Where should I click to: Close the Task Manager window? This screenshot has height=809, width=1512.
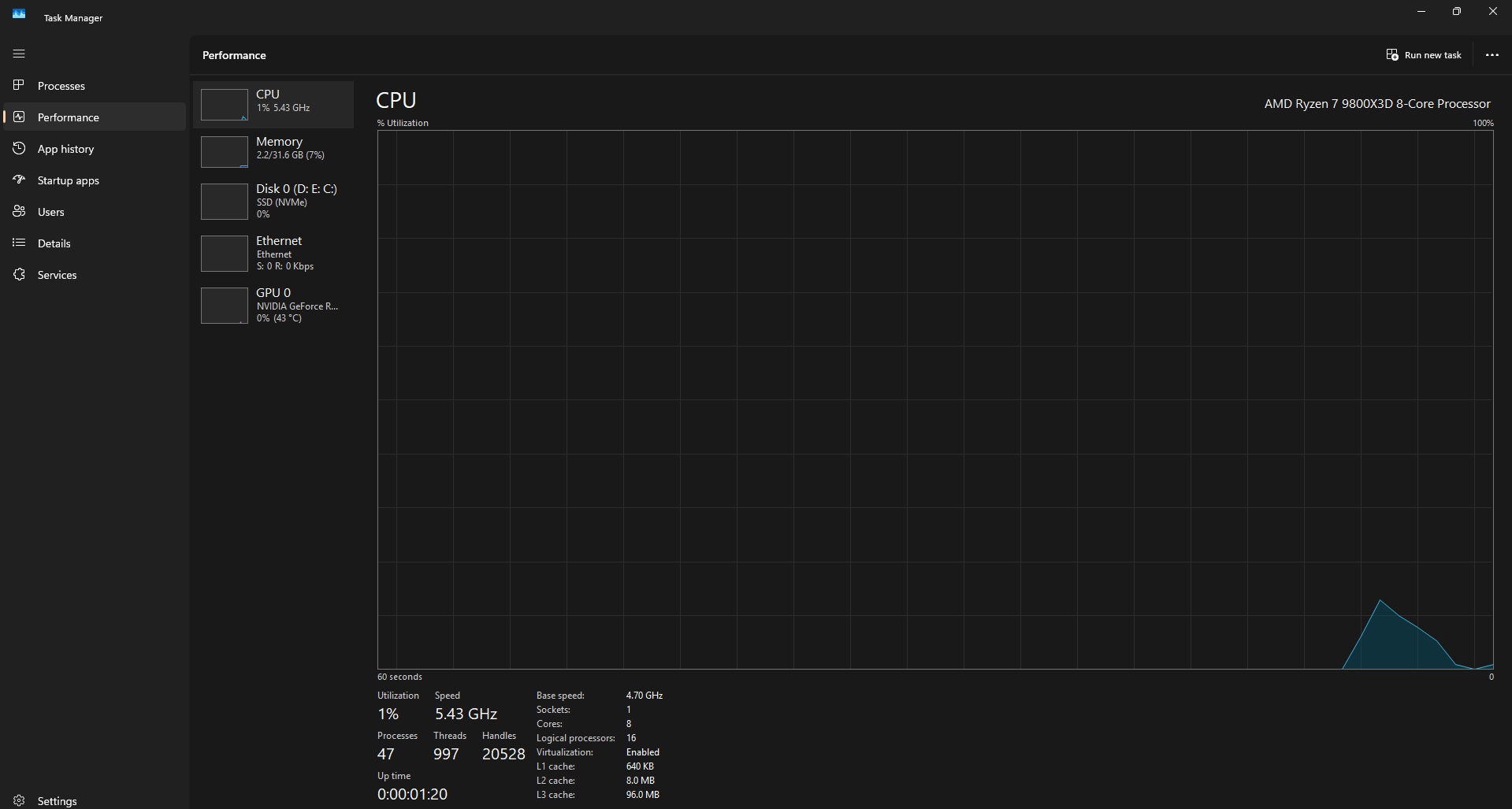click(1493, 12)
